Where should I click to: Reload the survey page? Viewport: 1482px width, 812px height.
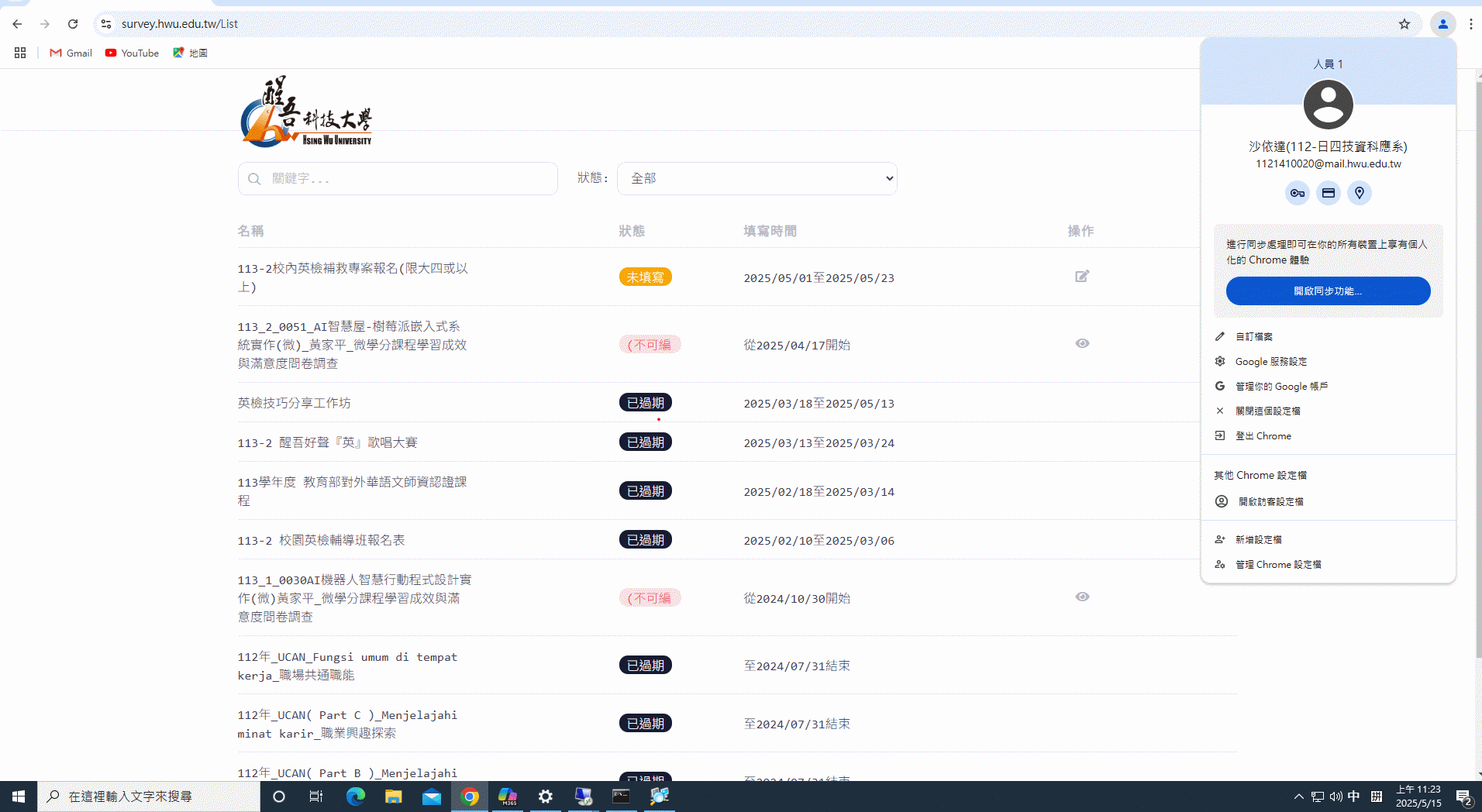[73, 24]
